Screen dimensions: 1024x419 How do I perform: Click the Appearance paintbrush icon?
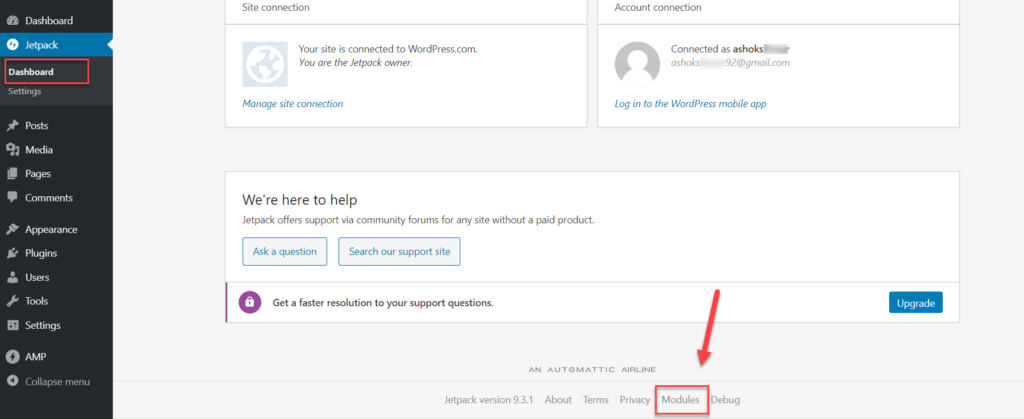12,229
